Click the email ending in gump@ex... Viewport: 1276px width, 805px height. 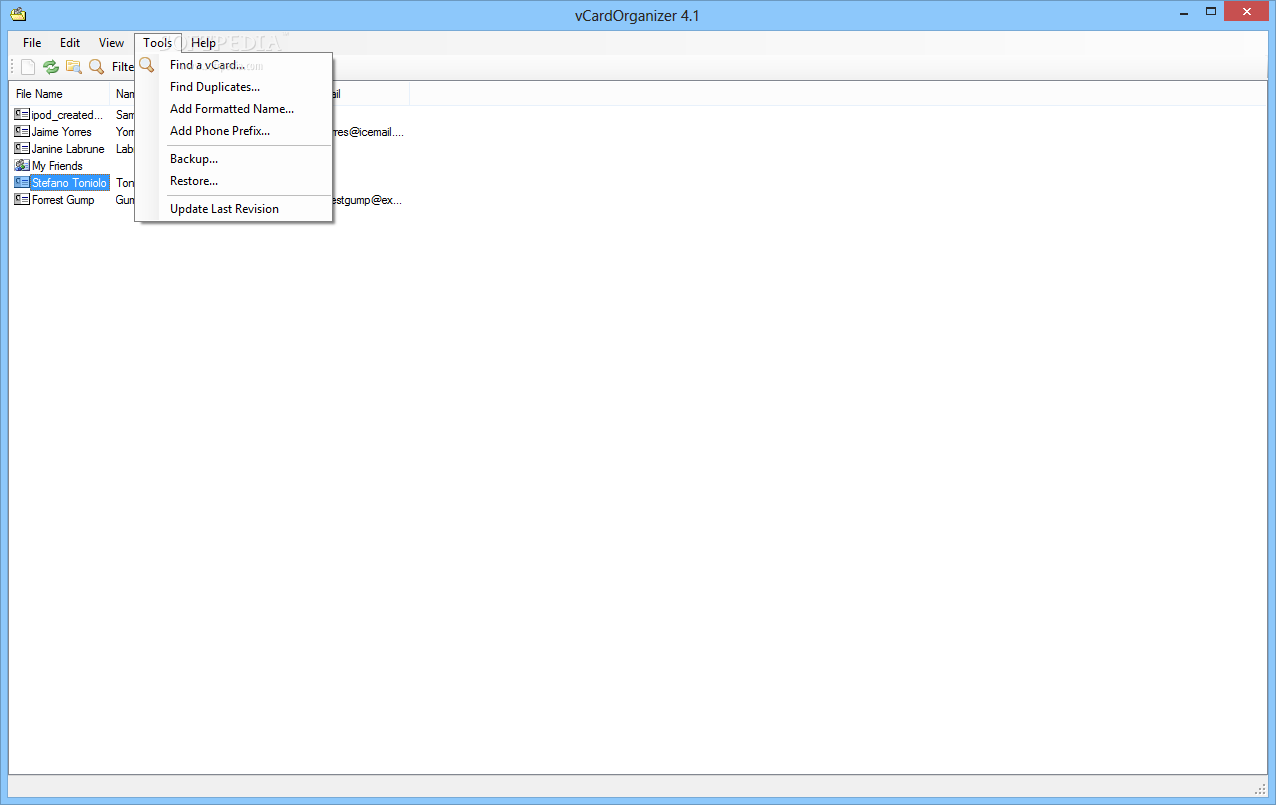pos(367,200)
